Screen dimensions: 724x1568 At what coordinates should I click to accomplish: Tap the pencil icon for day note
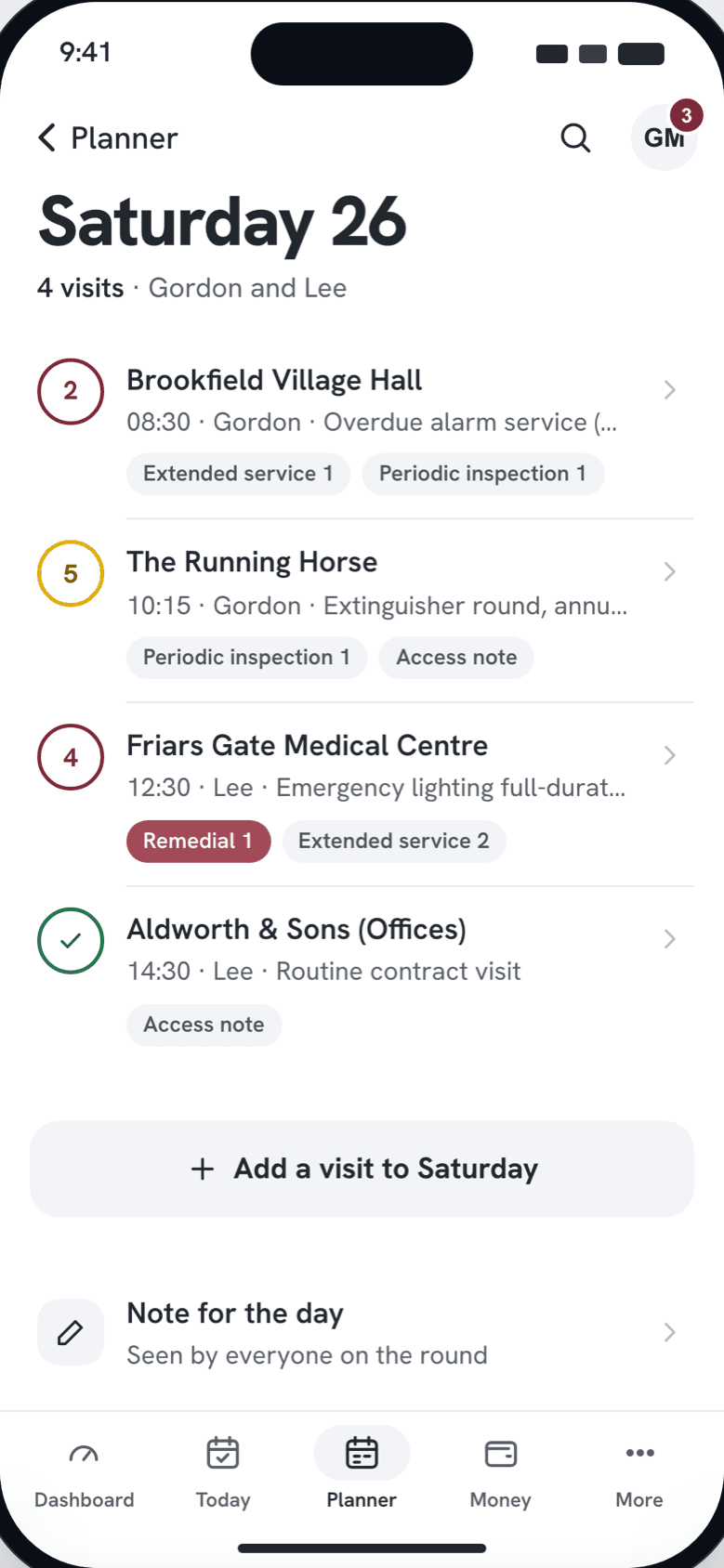click(71, 1332)
